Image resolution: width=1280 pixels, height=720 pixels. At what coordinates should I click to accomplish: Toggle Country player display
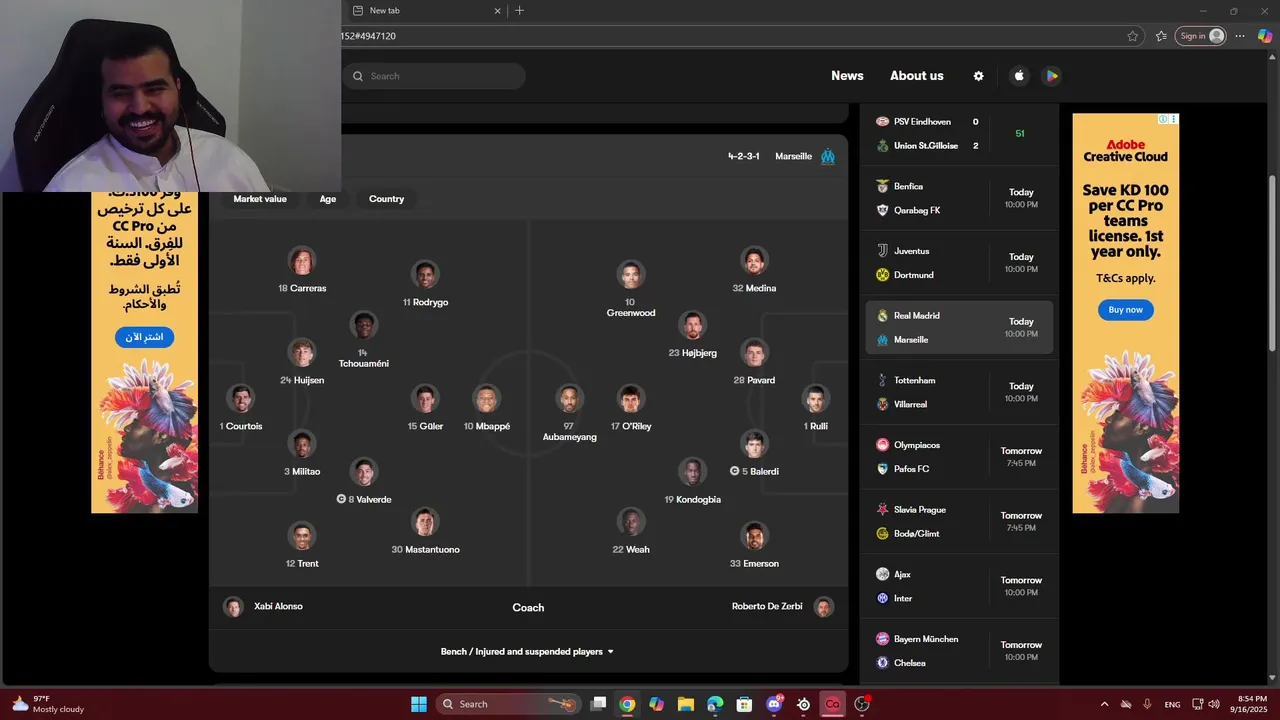386,199
